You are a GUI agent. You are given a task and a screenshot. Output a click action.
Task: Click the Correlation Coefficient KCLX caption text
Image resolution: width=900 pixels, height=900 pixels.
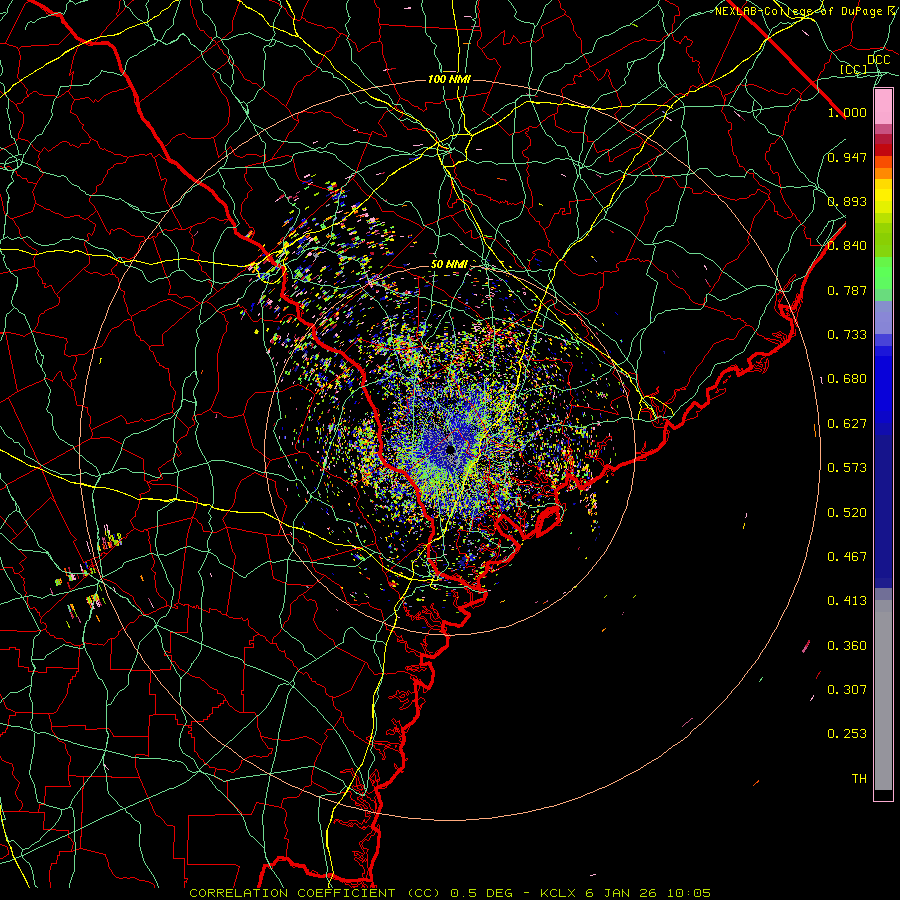[x=450, y=893]
